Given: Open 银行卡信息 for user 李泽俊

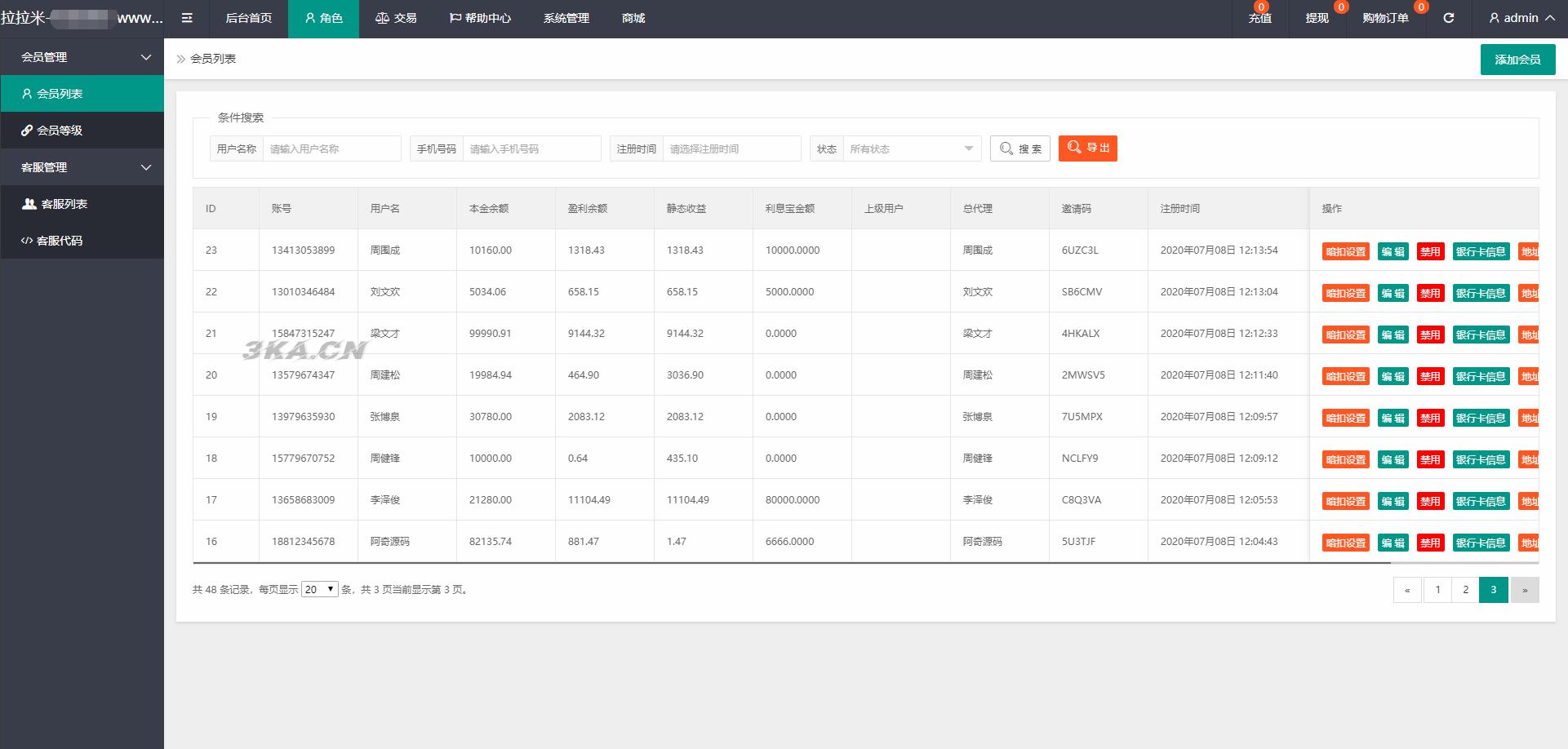Looking at the screenshot, I should click(x=1481, y=501).
